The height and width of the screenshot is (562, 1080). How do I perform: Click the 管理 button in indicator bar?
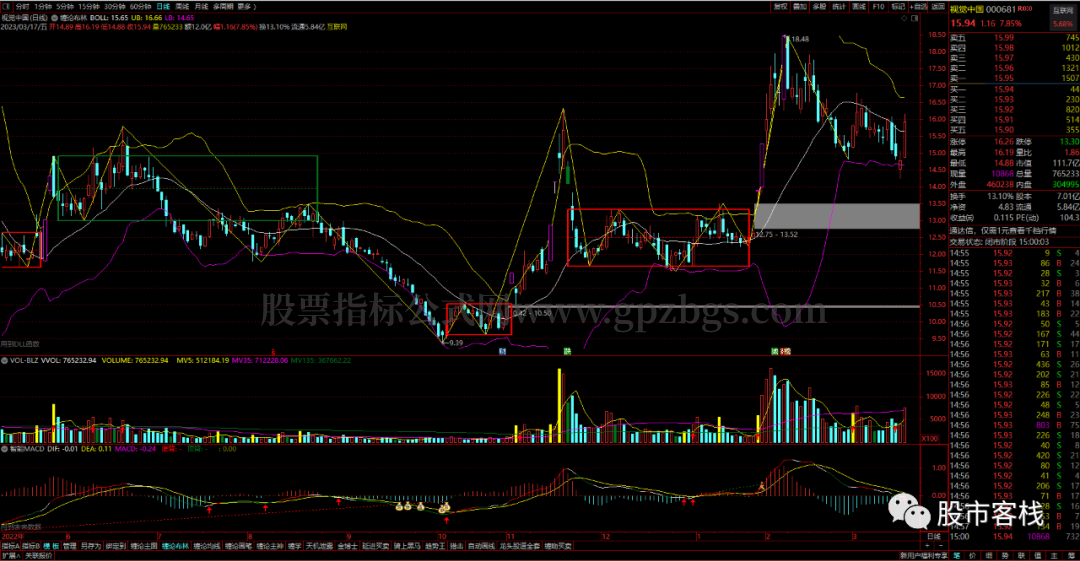(x=70, y=546)
